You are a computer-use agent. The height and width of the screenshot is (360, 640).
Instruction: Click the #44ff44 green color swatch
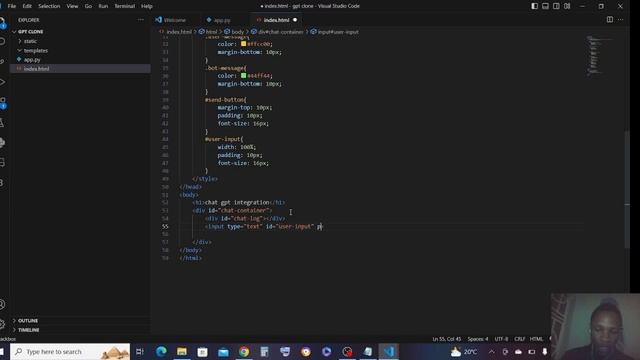(x=243, y=76)
